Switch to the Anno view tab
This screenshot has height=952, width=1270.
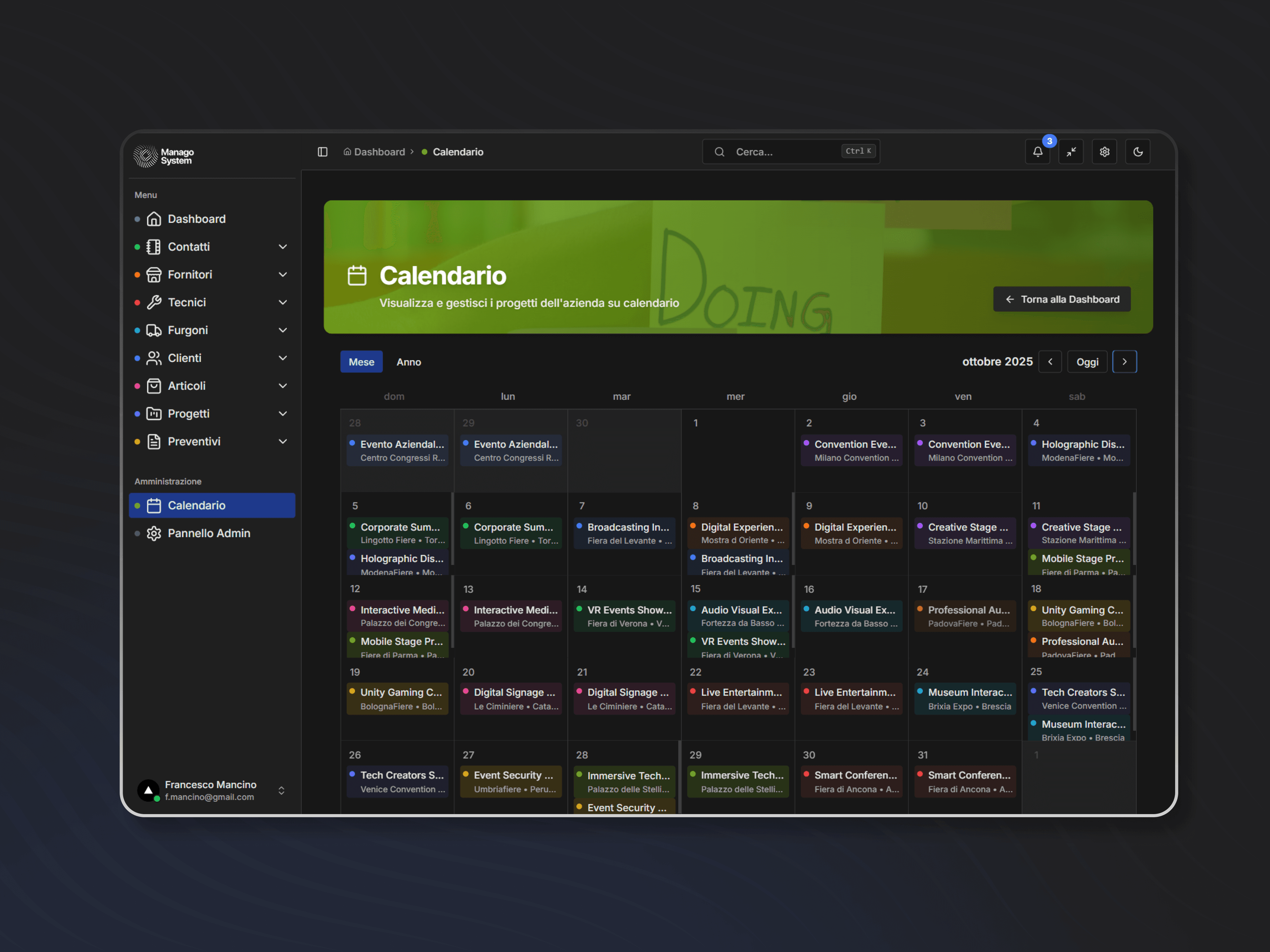click(409, 362)
